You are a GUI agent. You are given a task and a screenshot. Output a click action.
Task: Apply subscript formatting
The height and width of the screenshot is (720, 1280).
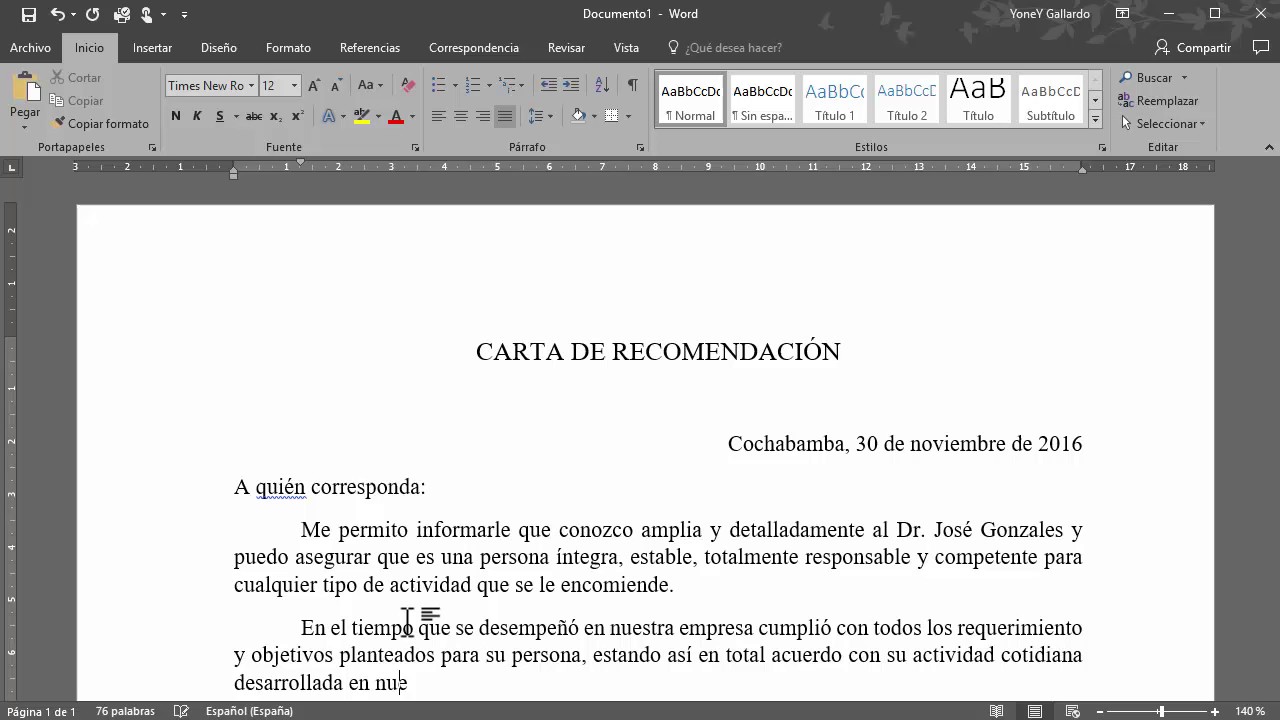[x=276, y=116]
